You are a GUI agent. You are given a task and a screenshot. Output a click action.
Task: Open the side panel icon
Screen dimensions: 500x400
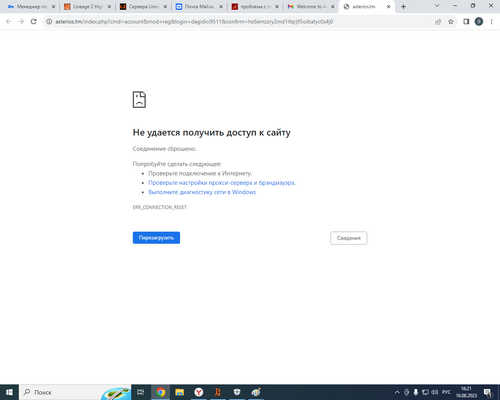pos(466,22)
